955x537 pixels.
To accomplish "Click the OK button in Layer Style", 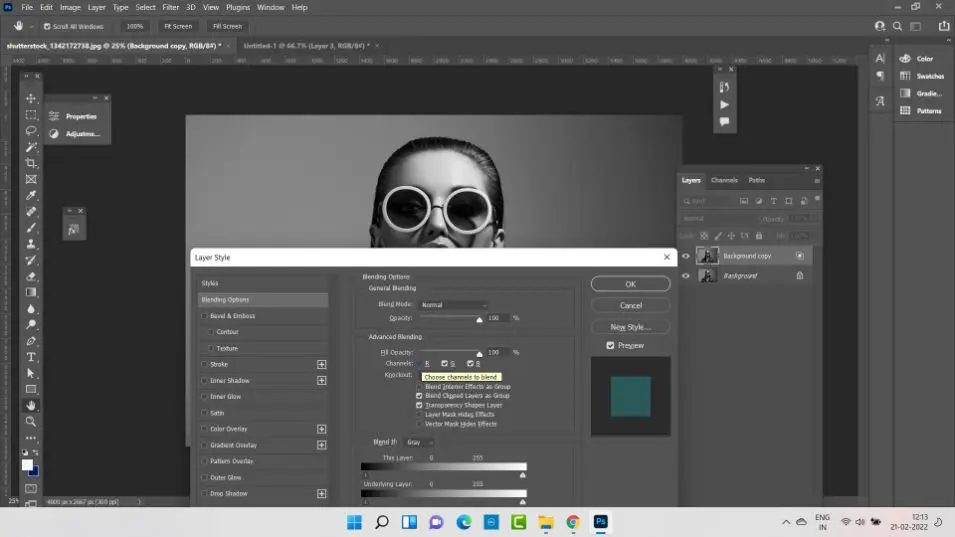I will (x=630, y=284).
